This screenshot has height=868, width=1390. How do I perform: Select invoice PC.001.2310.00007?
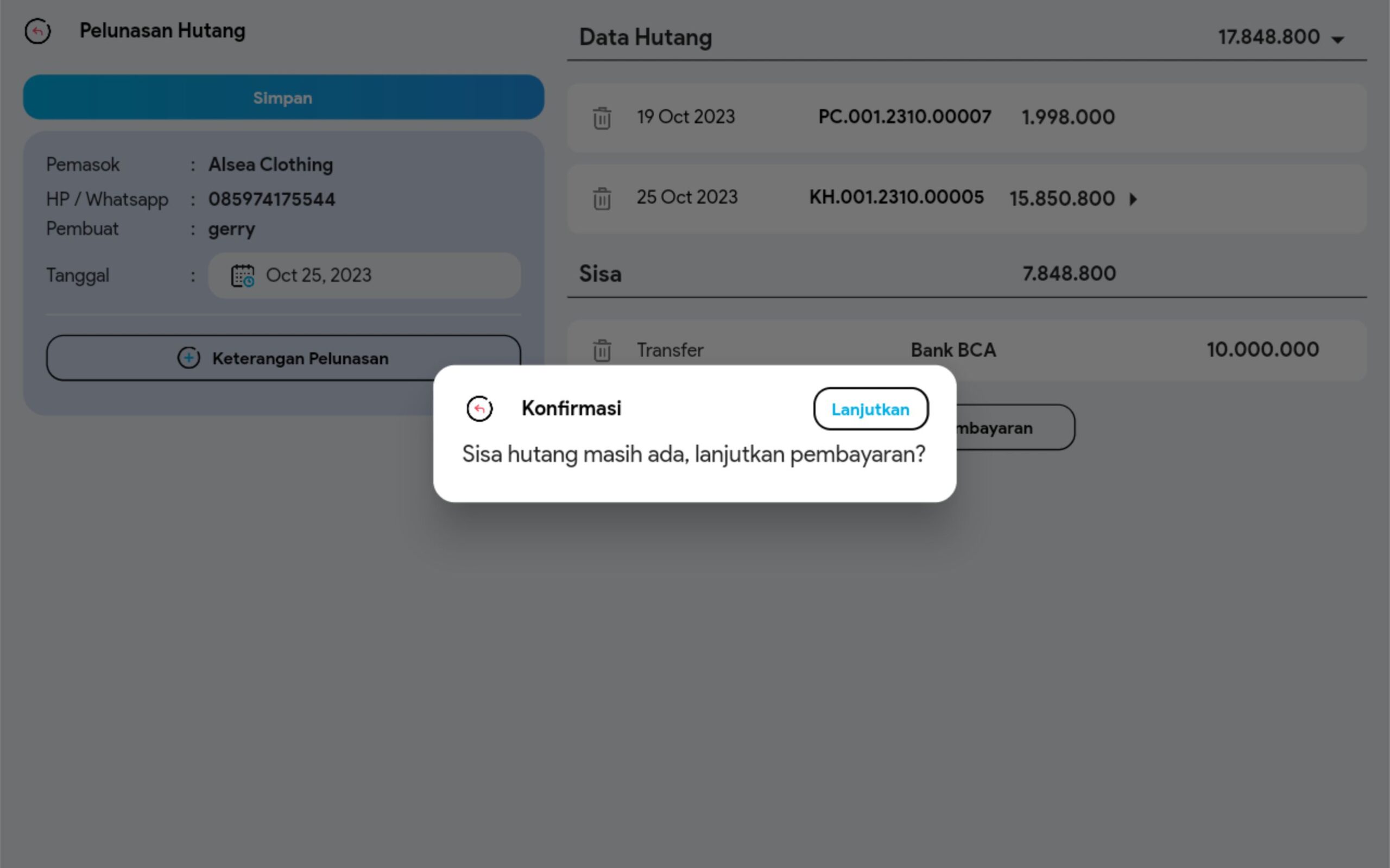click(904, 117)
